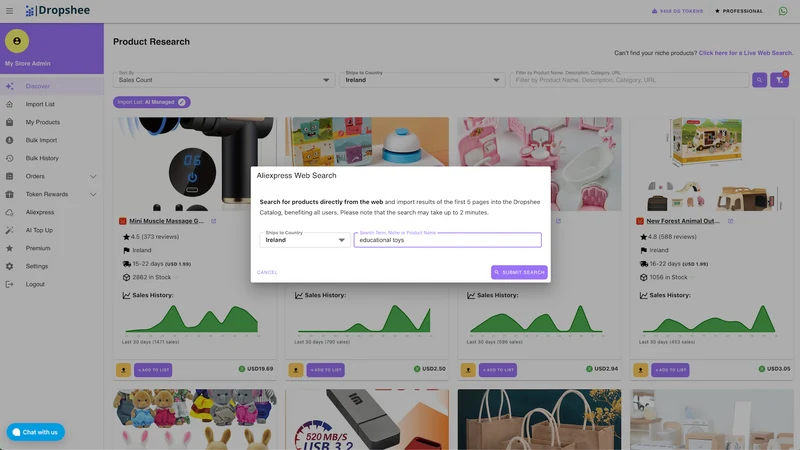Add USD3.05 product to list
Screen dimensions: 800x450
pos(670,370)
